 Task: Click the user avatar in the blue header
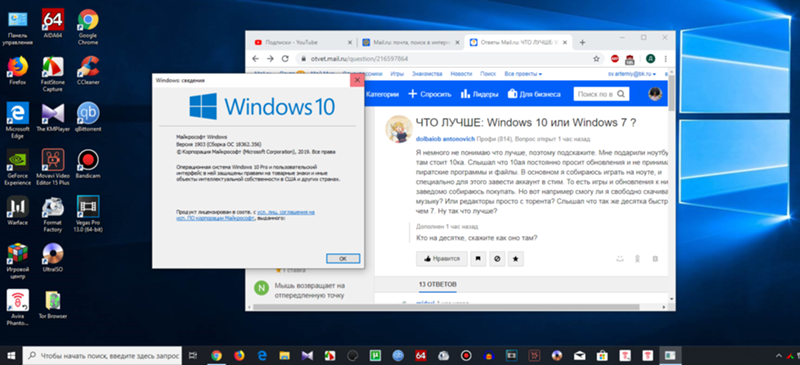(655, 94)
